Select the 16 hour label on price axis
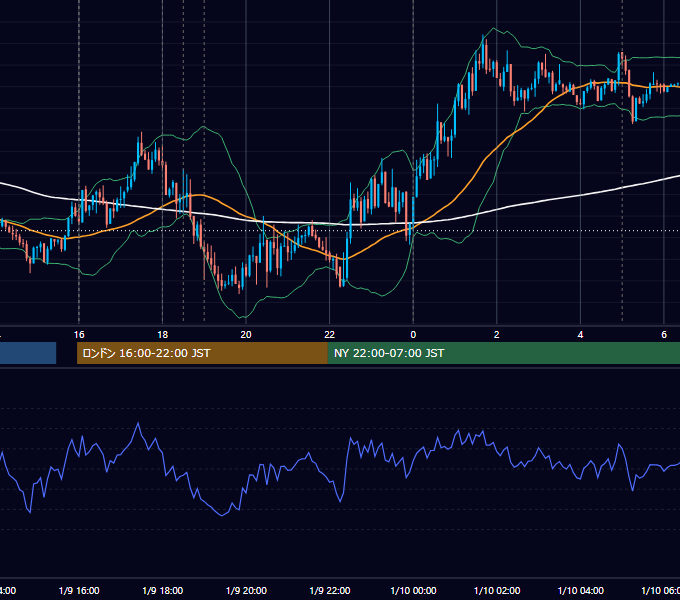Screen dimensions: 680x600 [79, 334]
